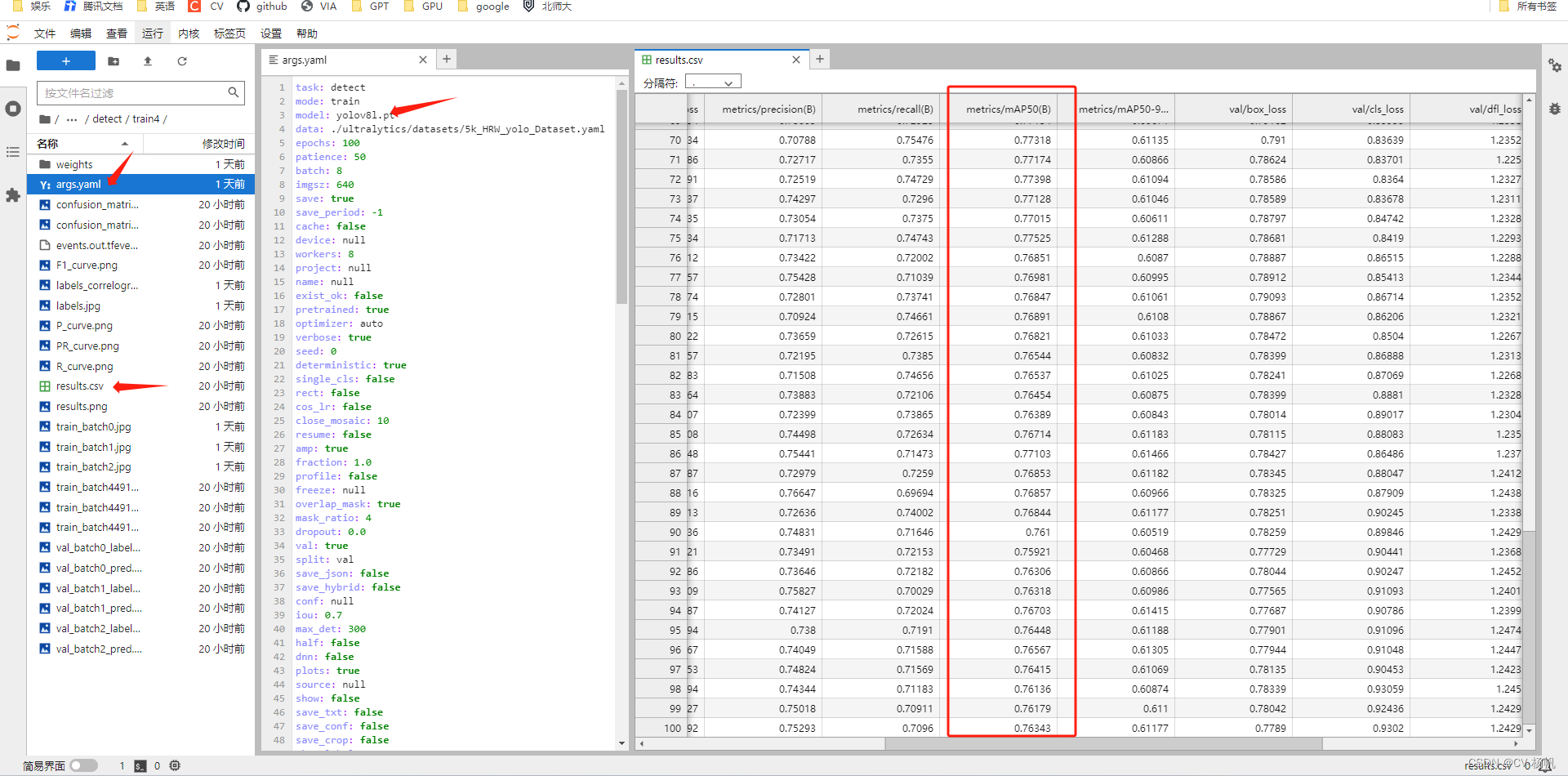Viewport: 1568px width, 776px height.
Task: Sort files by the 修改时间 column header
Action: (198, 144)
